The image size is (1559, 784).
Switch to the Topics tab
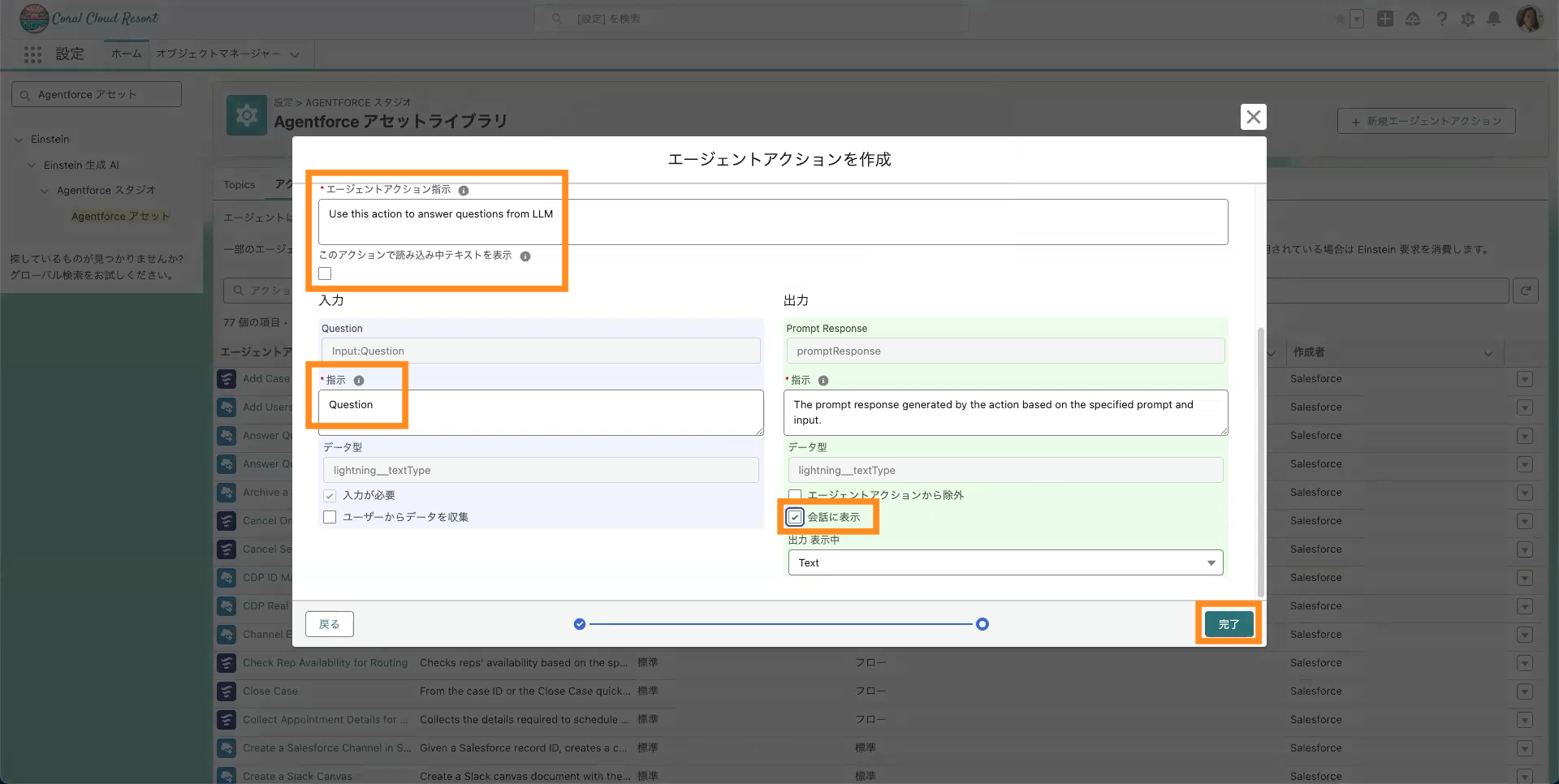pos(240,185)
